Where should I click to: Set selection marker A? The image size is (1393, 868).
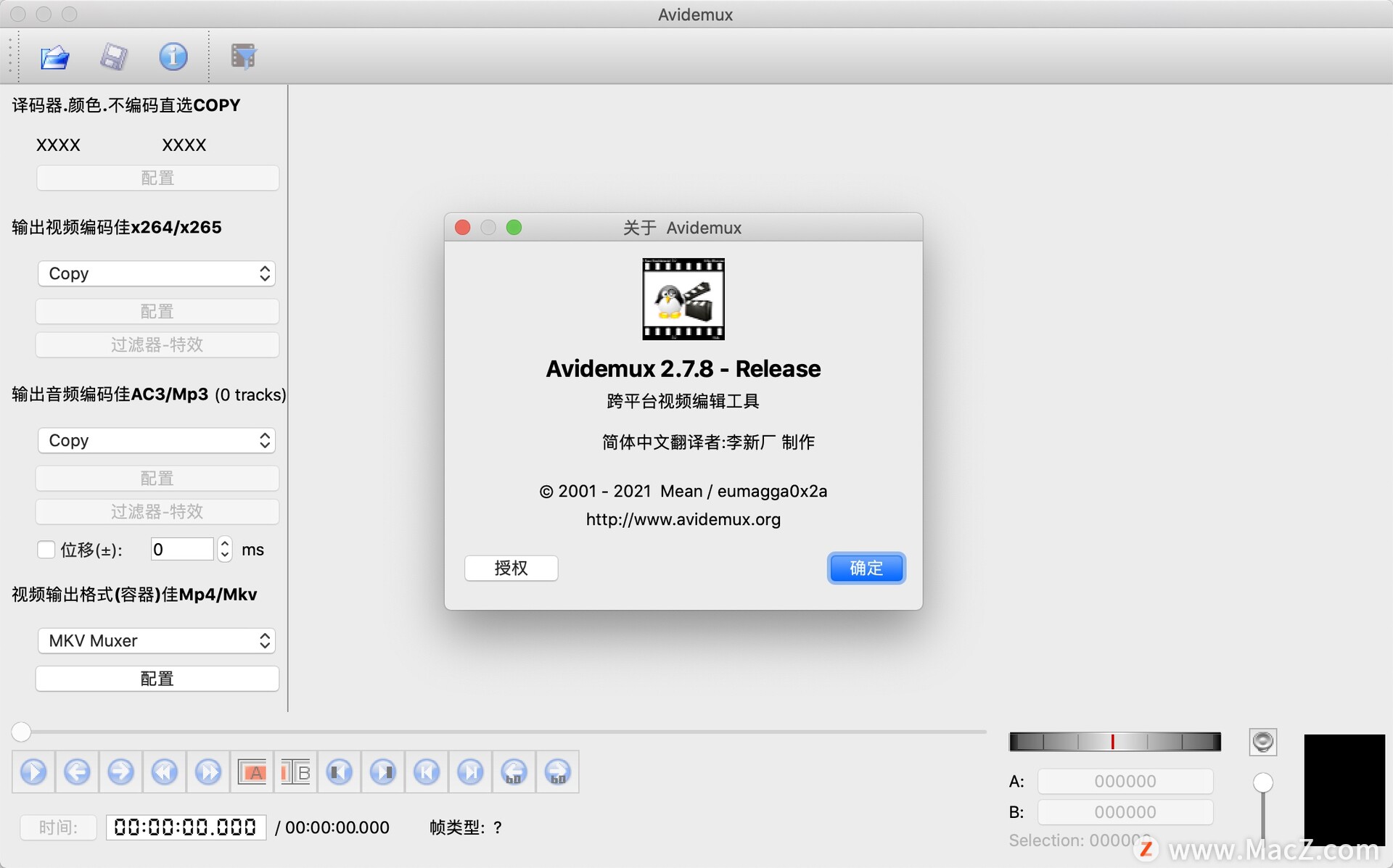[252, 772]
